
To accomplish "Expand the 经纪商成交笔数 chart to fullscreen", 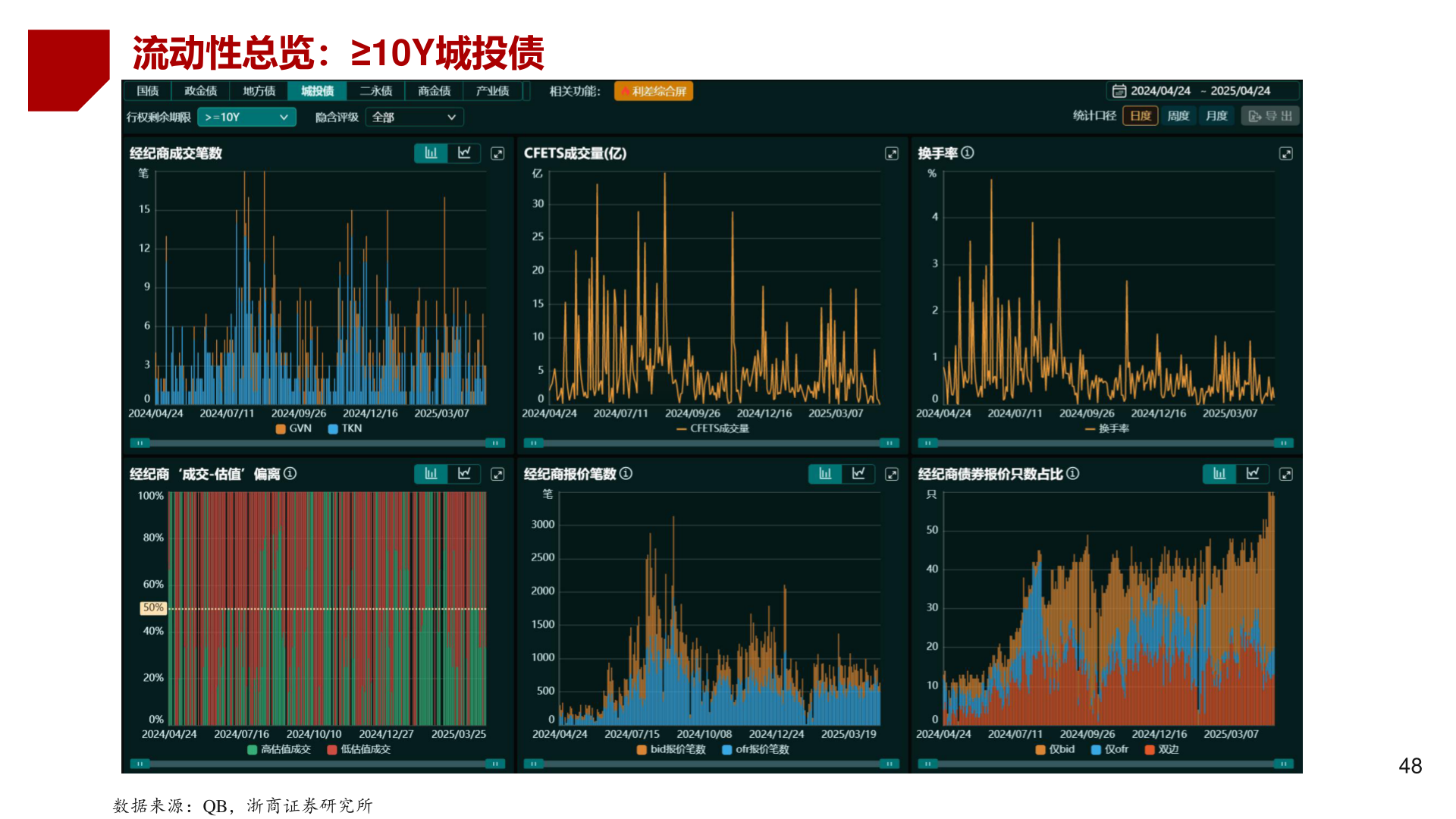I will [497, 154].
